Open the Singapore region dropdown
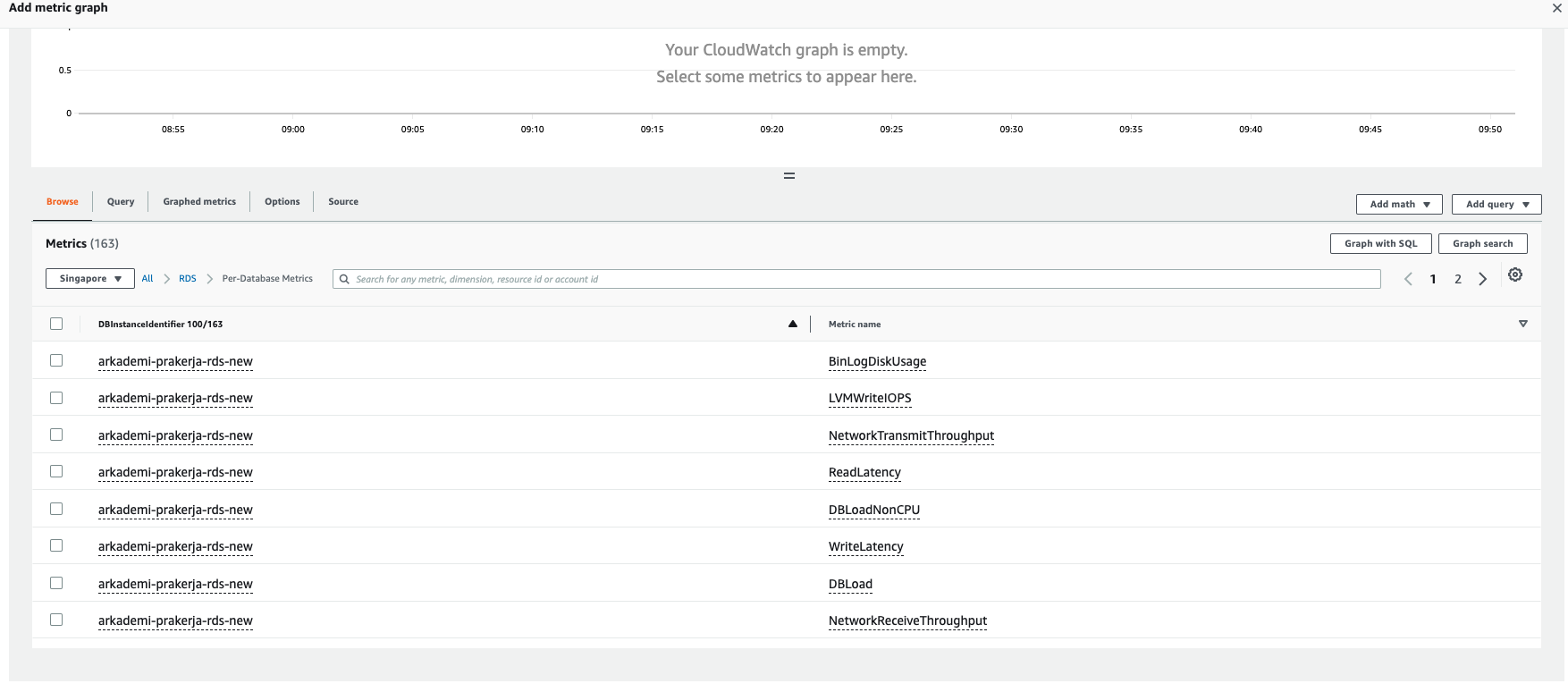Image resolution: width=1568 pixels, height=692 pixels. [90, 279]
